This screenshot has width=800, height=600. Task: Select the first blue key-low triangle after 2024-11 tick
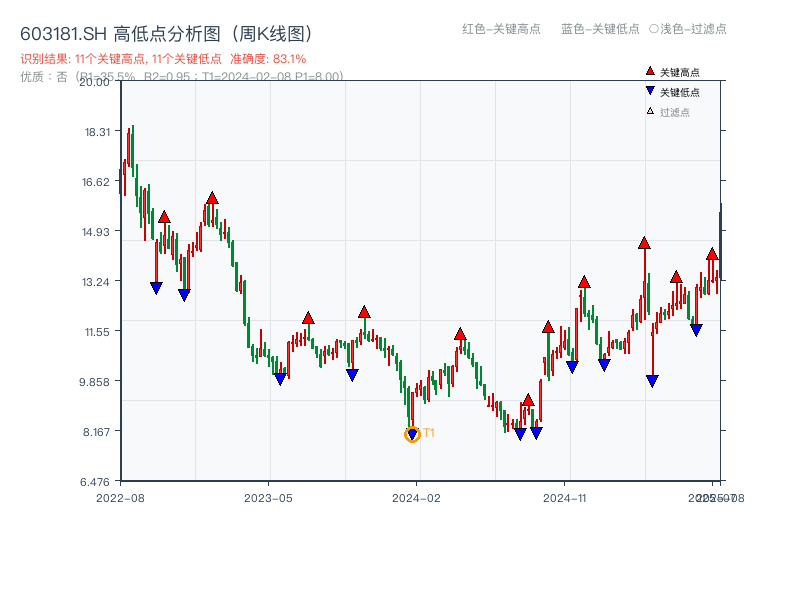click(x=572, y=367)
